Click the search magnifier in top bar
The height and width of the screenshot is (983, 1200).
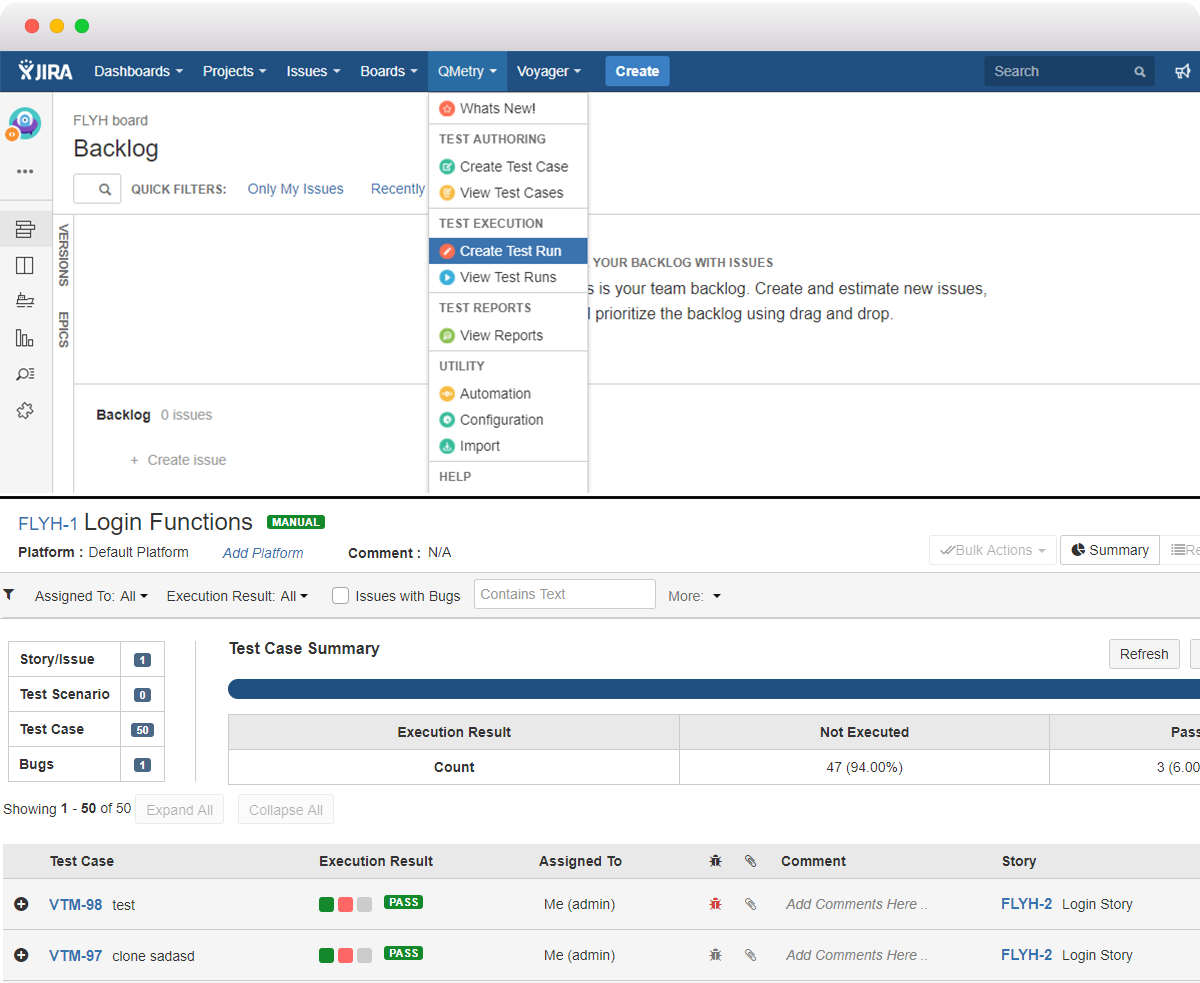(1140, 72)
